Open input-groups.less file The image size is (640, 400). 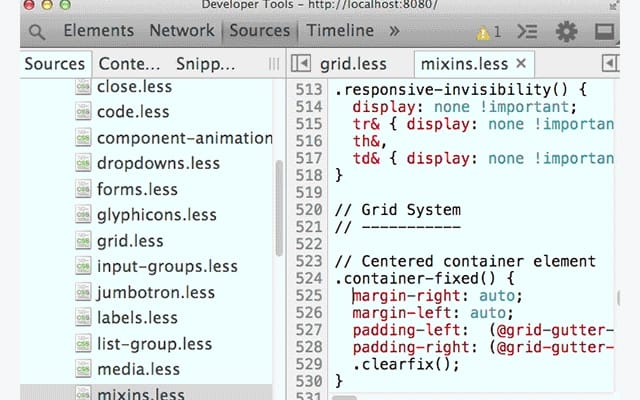click(x=167, y=267)
